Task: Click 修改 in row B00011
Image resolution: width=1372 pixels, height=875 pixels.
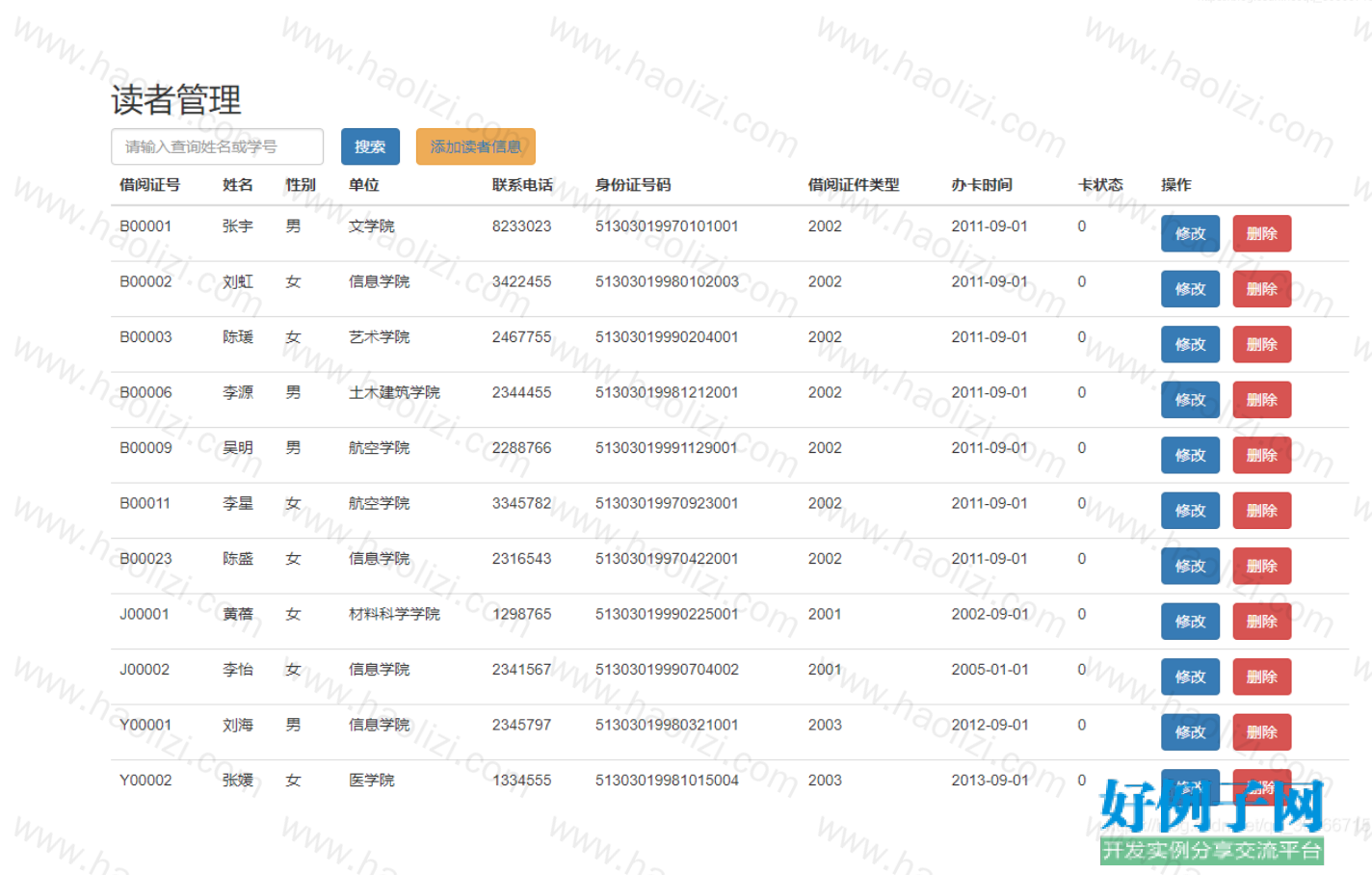Action: (1190, 511)
